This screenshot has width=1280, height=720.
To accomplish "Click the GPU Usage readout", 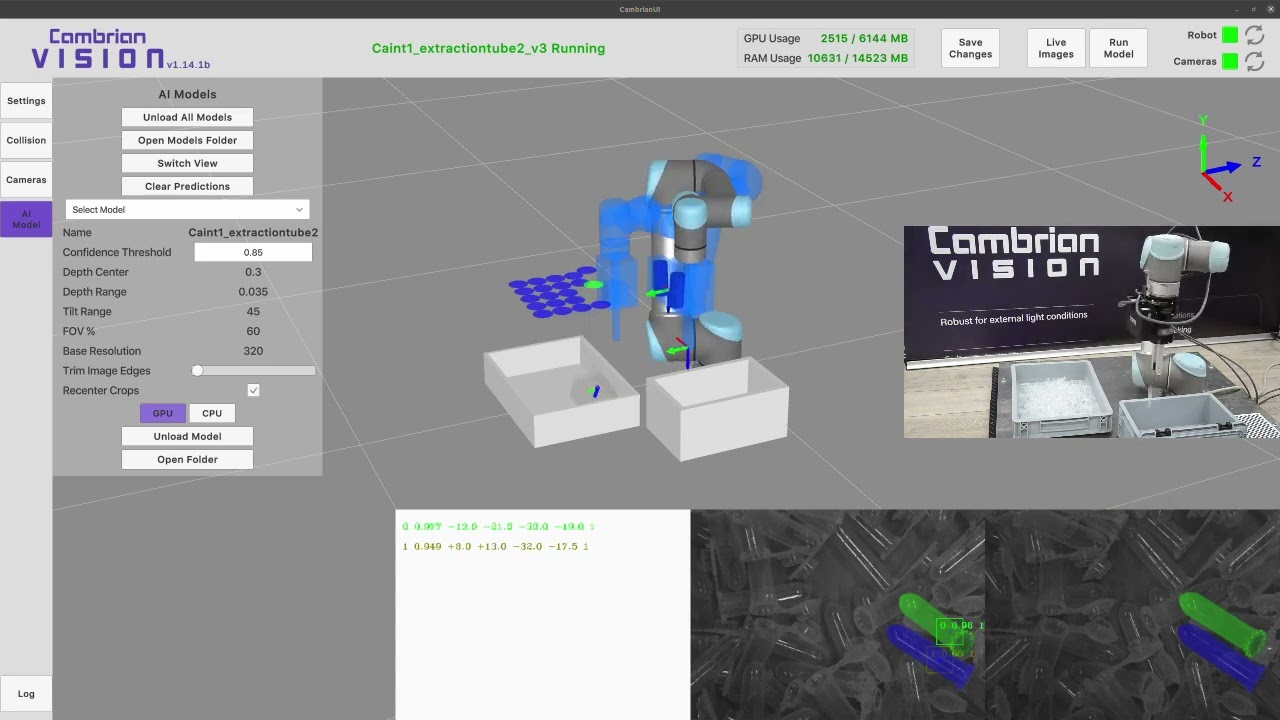I will 826,38.
